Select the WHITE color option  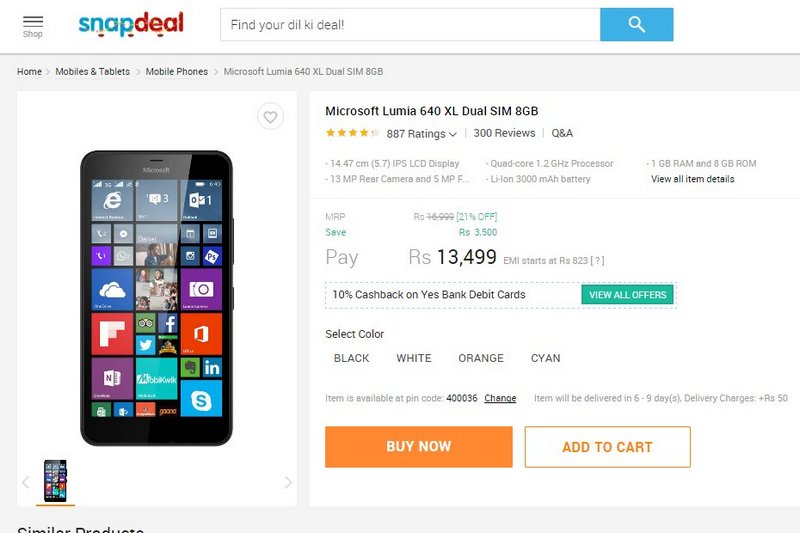tap(414, 358)
